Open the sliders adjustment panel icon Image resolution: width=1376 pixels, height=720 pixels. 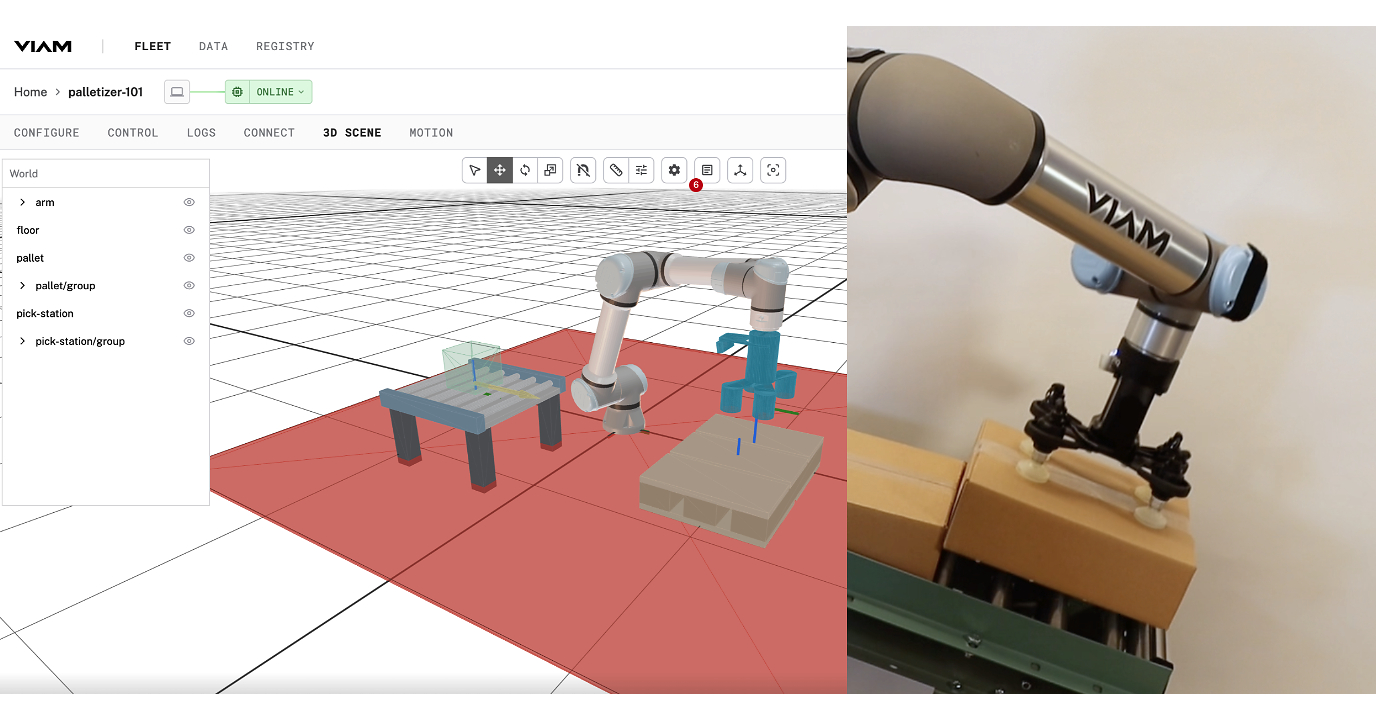point(641,170)
